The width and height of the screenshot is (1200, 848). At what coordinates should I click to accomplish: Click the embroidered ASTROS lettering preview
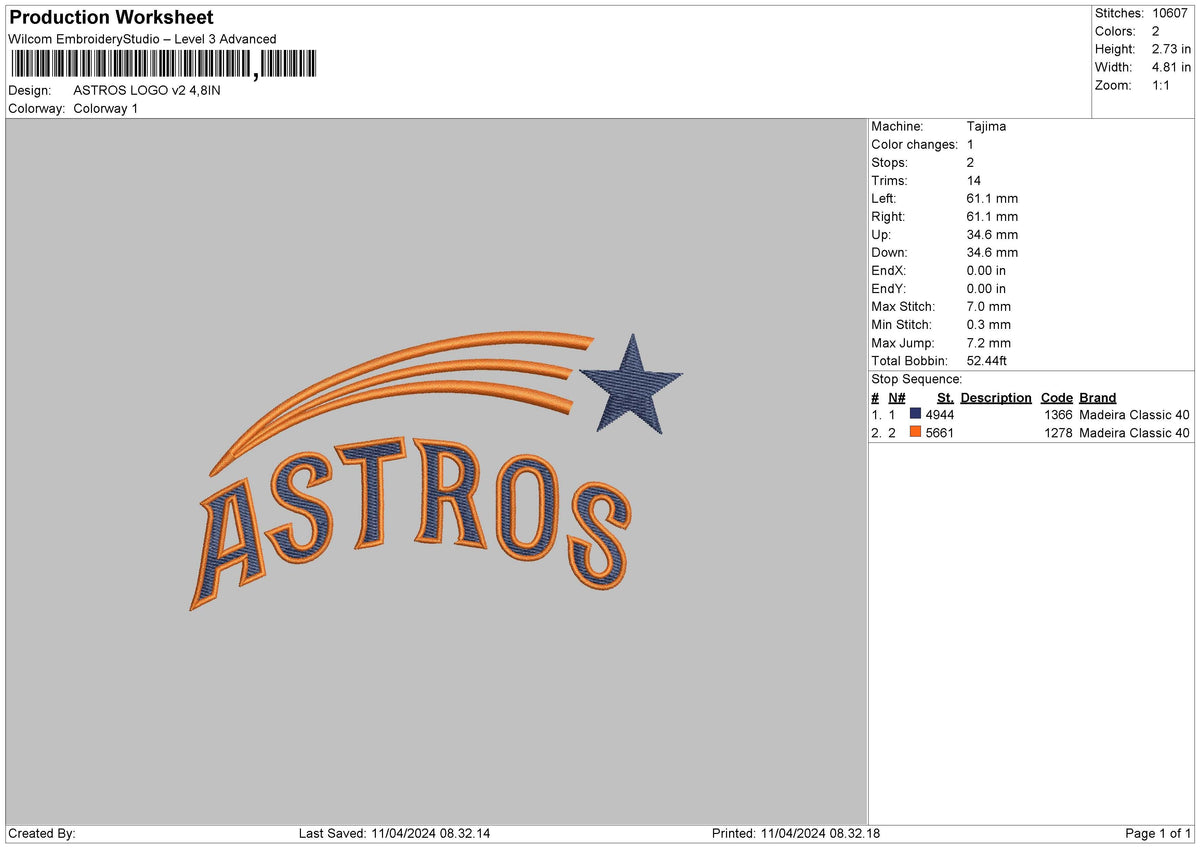(x=411, y=523)
